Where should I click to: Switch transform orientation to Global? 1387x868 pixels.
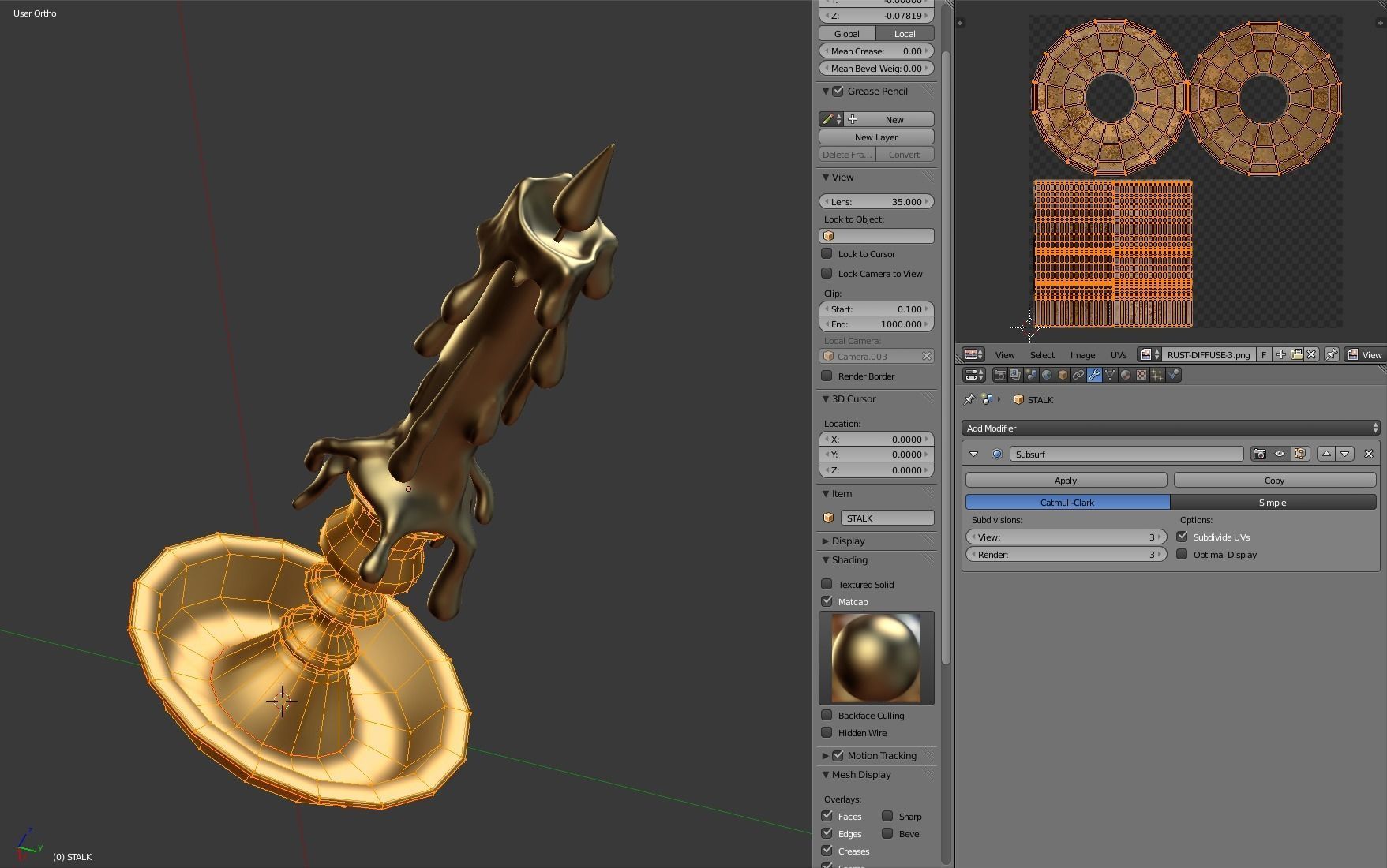[x=847, y=33]
